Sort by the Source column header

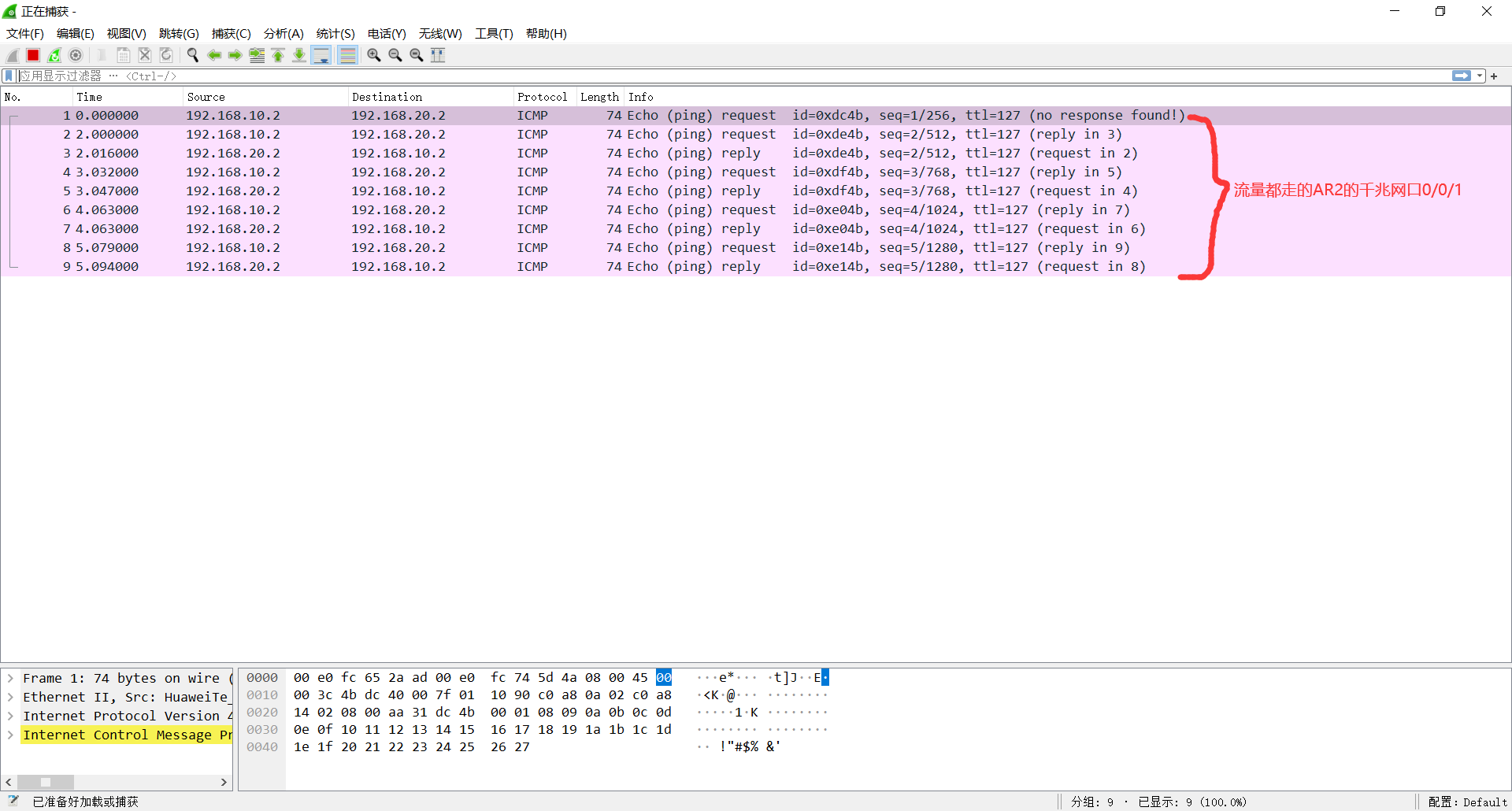265,97
